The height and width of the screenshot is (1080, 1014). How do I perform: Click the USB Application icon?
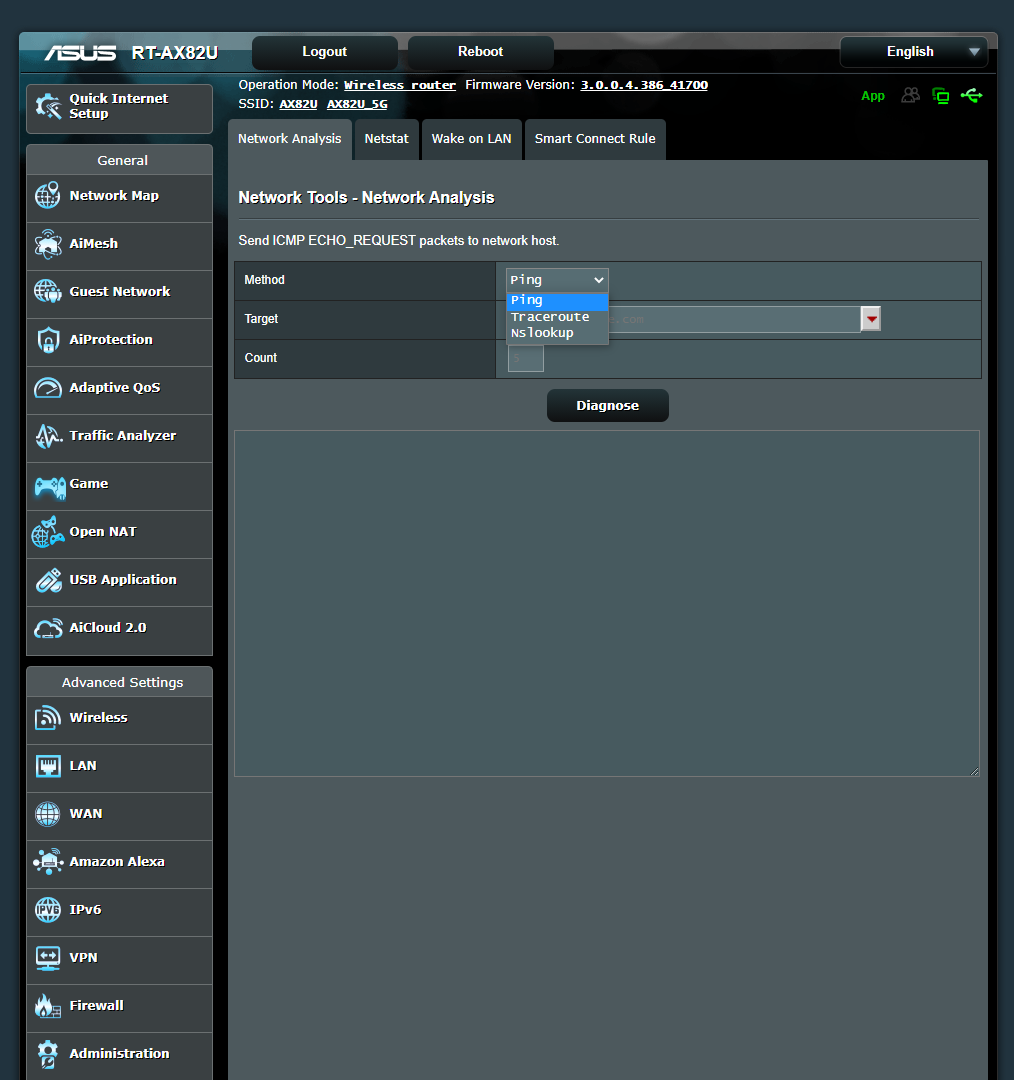click(x=48, y=581)
